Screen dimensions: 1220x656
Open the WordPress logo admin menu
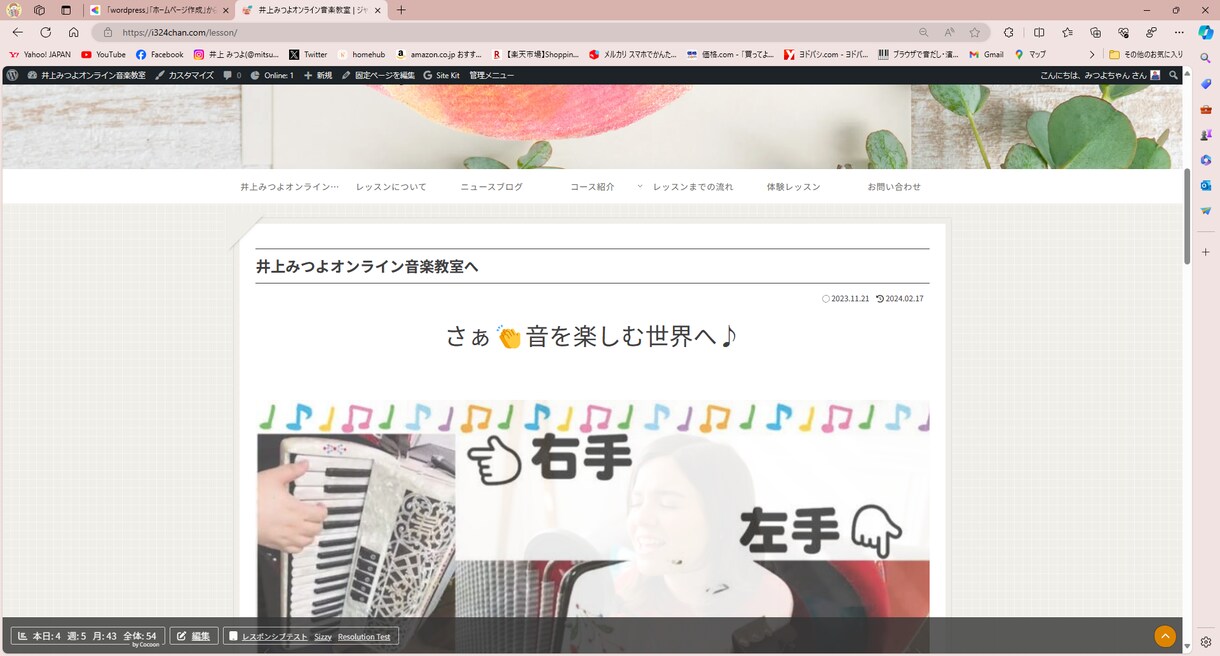pos(12,75)
